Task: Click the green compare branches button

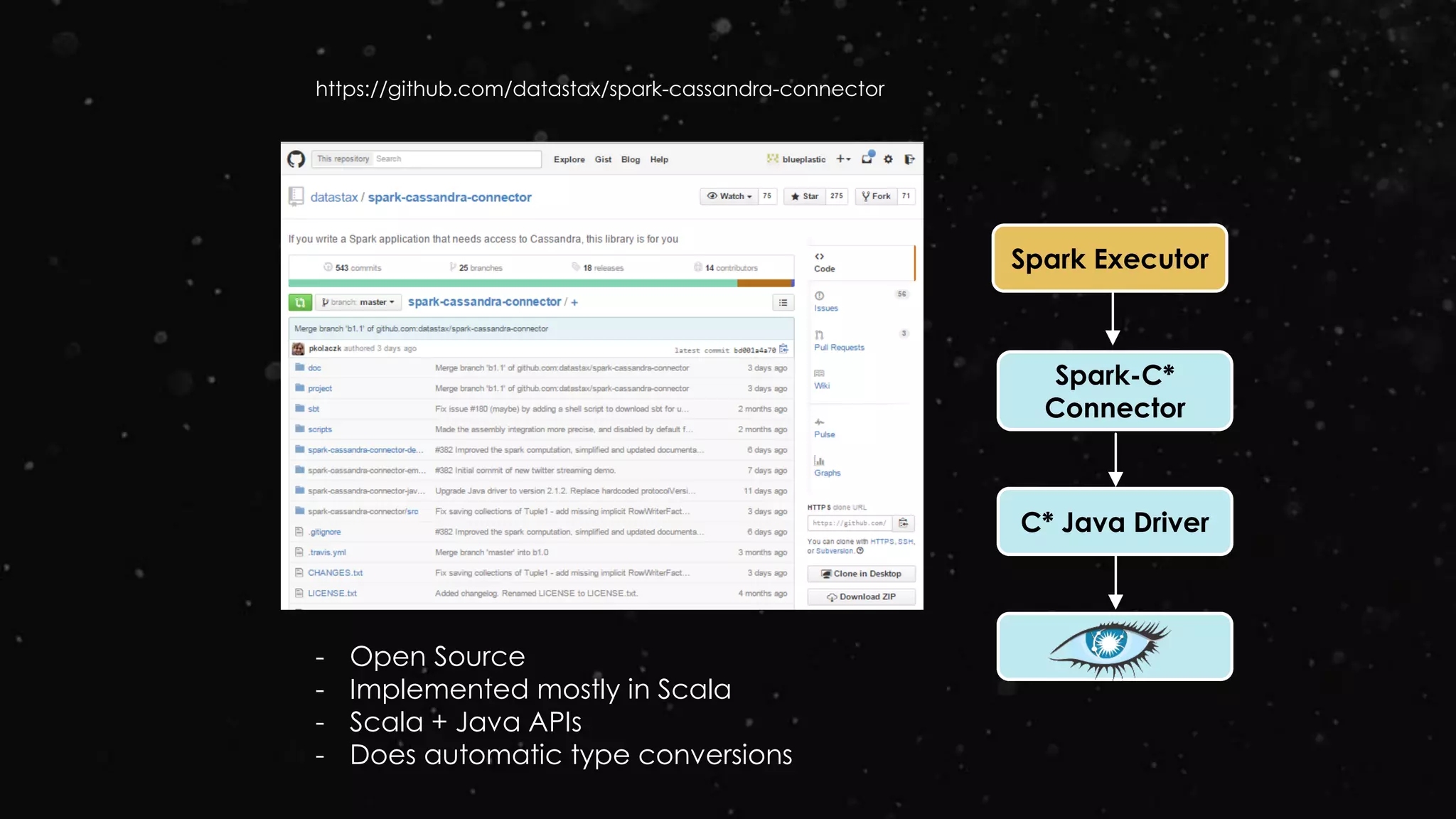Action: [300, 302]
